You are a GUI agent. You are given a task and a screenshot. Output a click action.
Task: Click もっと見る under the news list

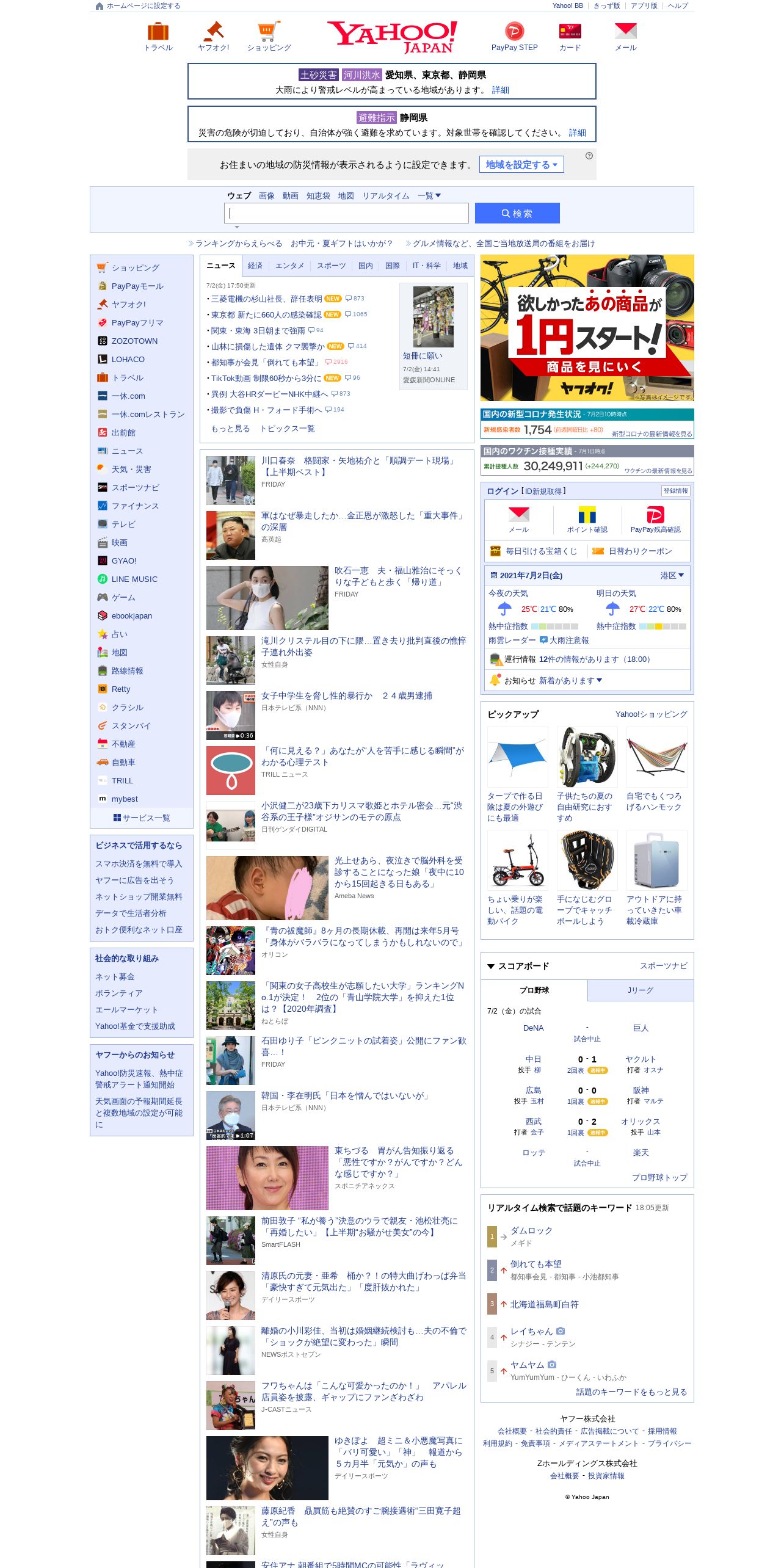tap(231, 429)
